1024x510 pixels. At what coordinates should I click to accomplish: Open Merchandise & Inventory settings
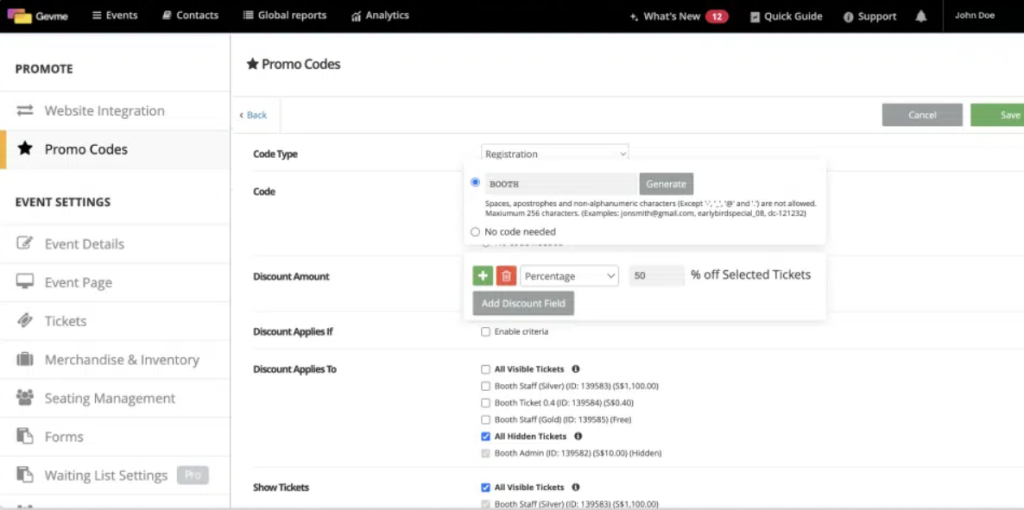click(115, 359)
